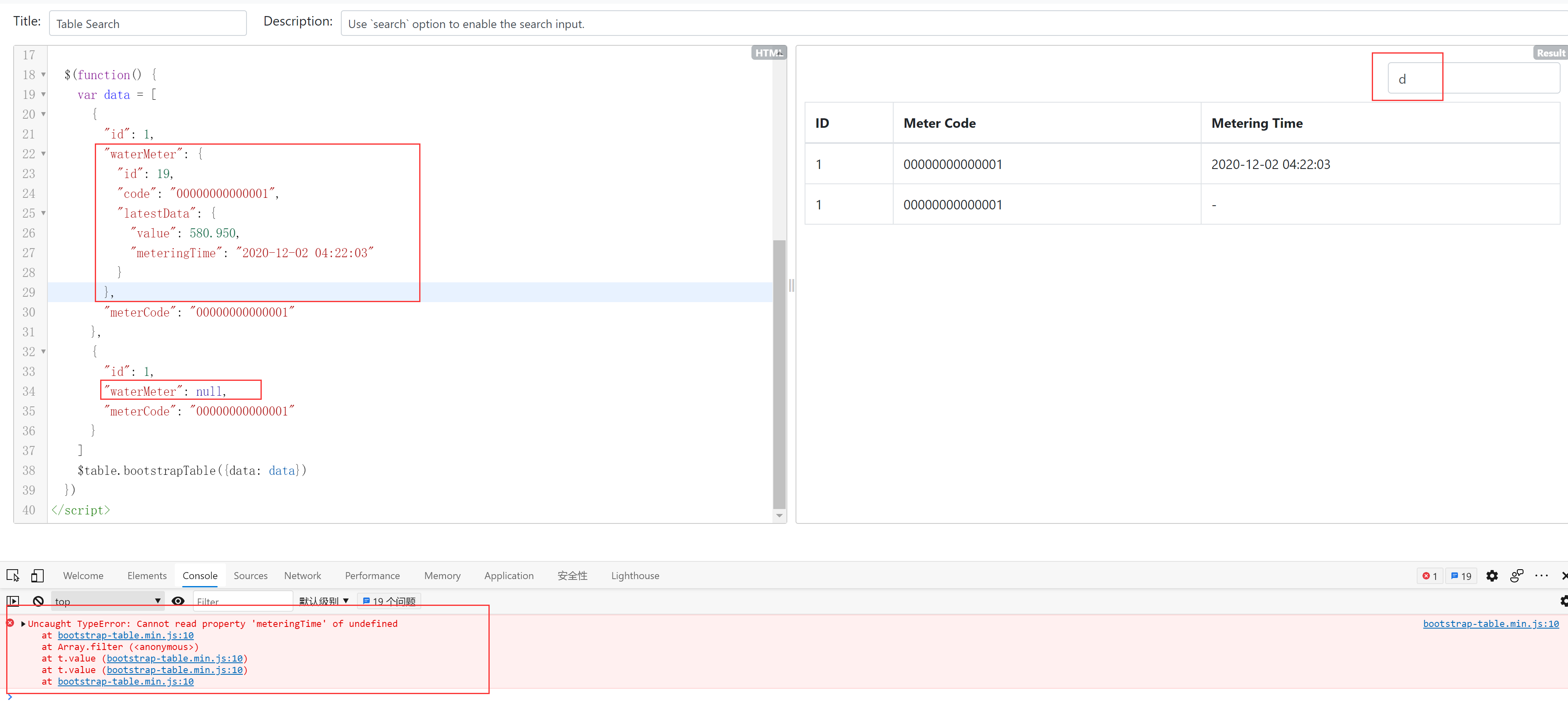The width and height of the screenshot is (1568, 718).
Task: Open the DevTools three-dots more menu
Action: coord(1541,576)
